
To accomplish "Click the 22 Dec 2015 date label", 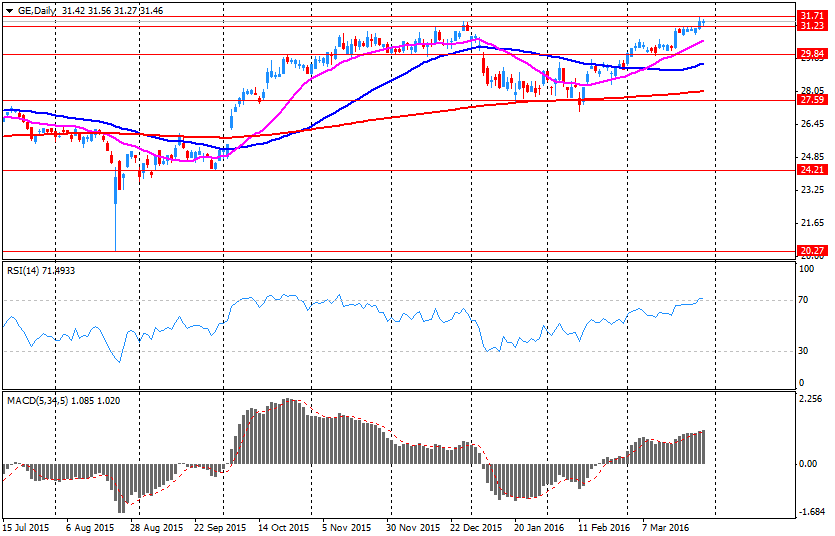I will click(476, 528).
